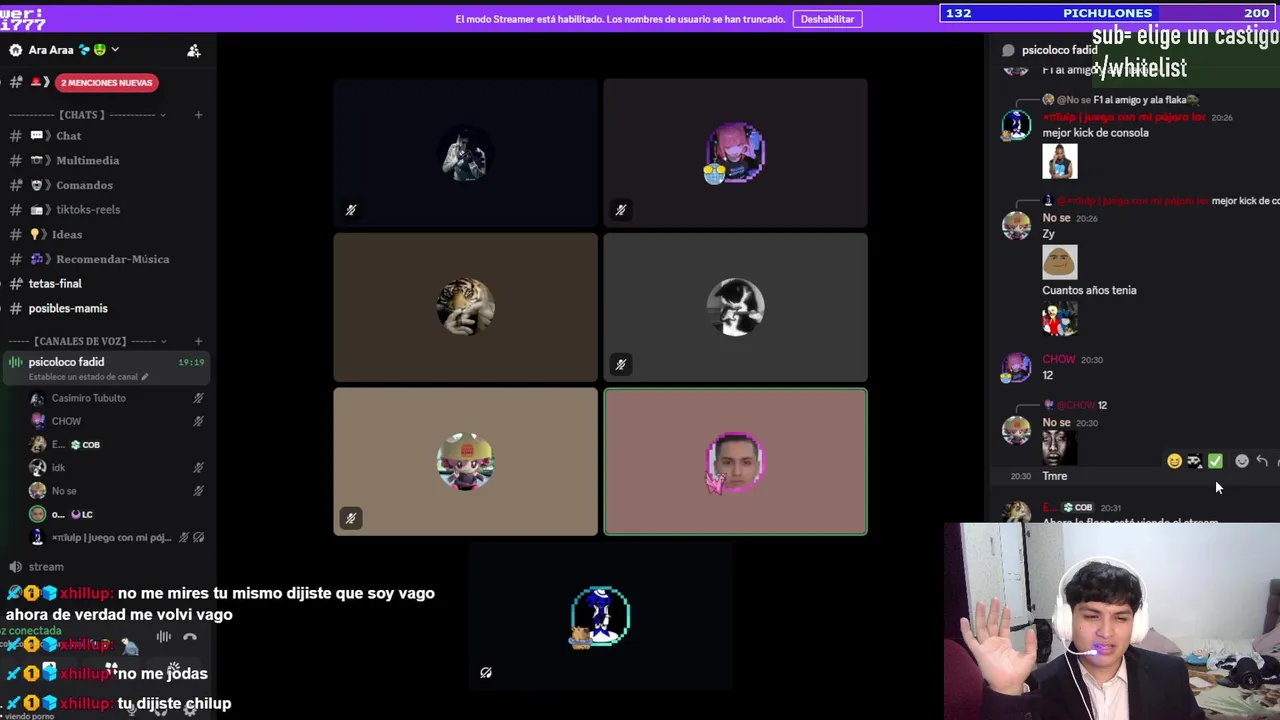
Task: Click the invite people icon beside server name
Action: tap(194, 50)
